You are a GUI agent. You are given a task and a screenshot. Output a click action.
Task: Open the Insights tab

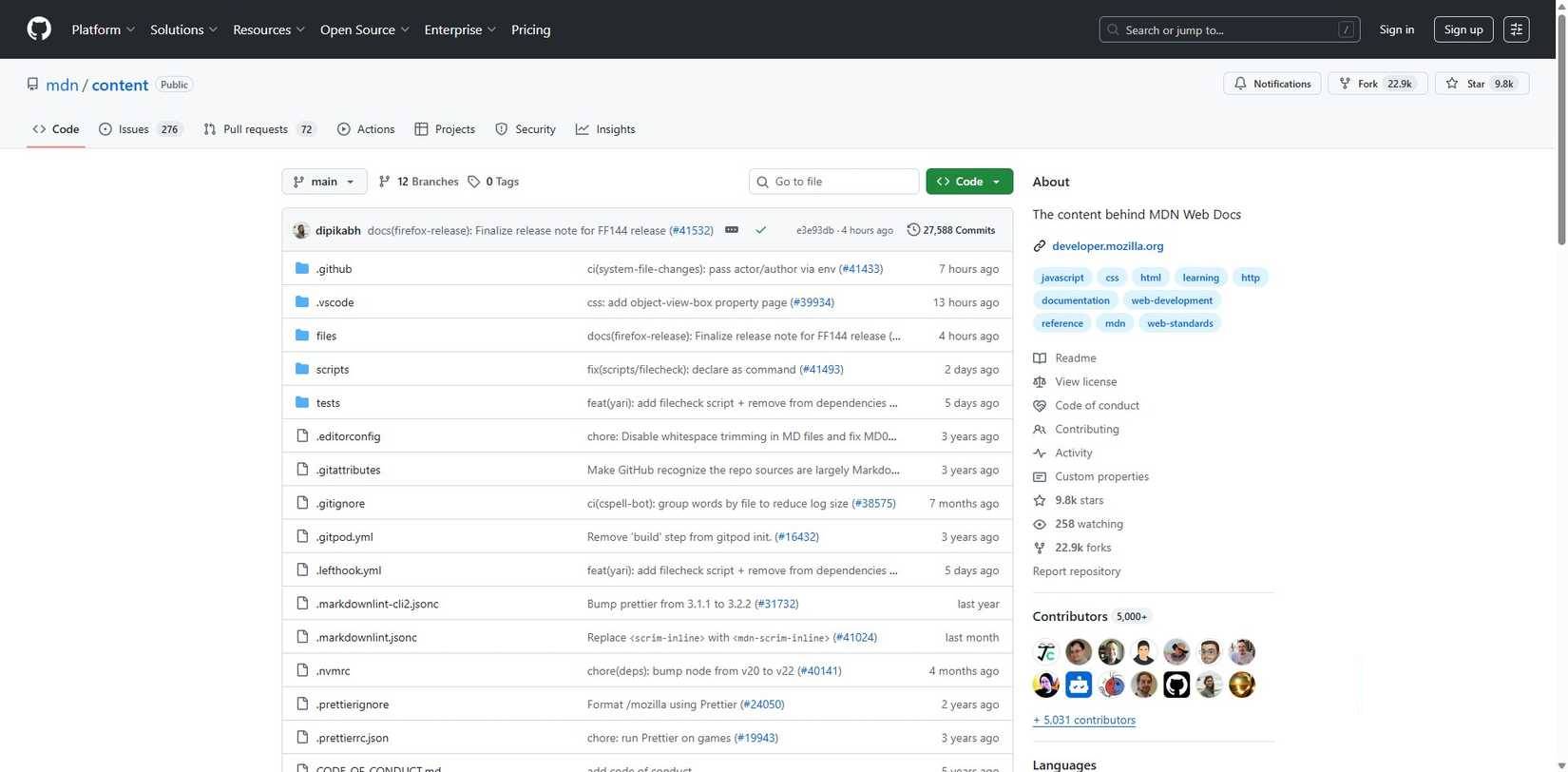(605, 129)
